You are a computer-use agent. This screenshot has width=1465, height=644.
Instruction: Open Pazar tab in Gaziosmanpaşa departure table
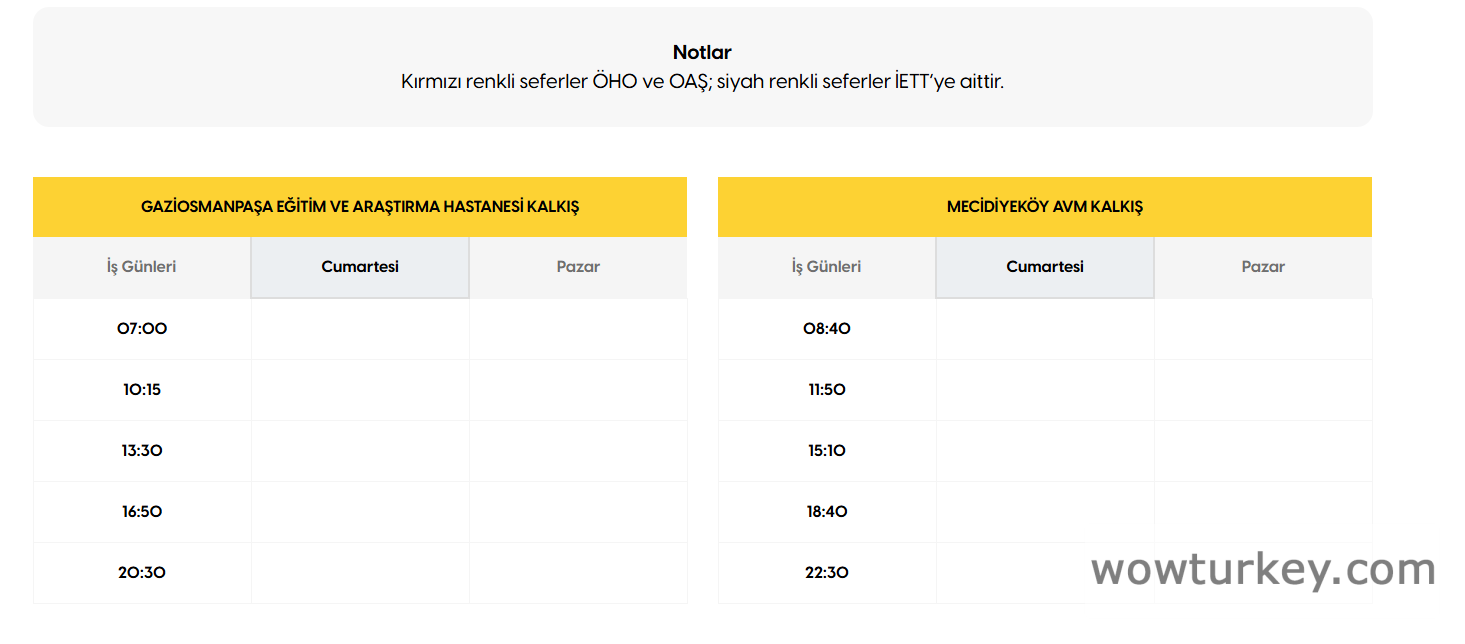coord(578,267)
